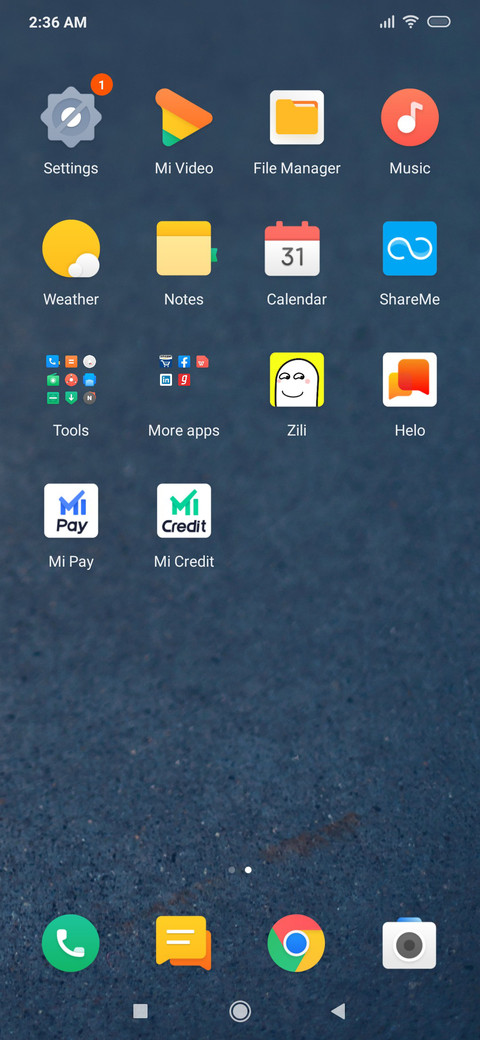The image size is (480, 1040).
Task: Open the Settings app
Action: pyautogui.click(x=71, y=118)
